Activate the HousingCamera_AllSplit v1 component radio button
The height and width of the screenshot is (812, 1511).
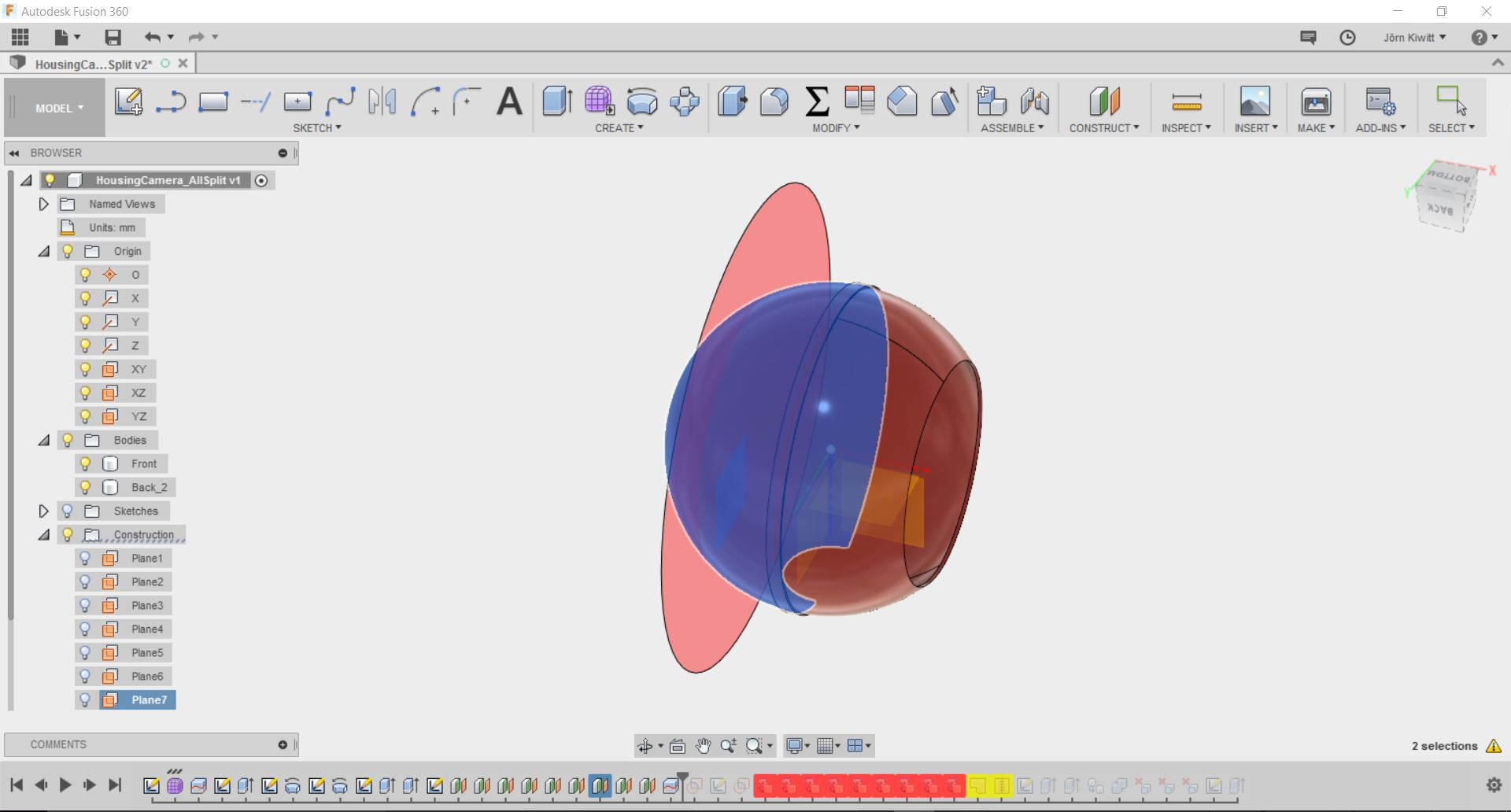tap(261, 180)
